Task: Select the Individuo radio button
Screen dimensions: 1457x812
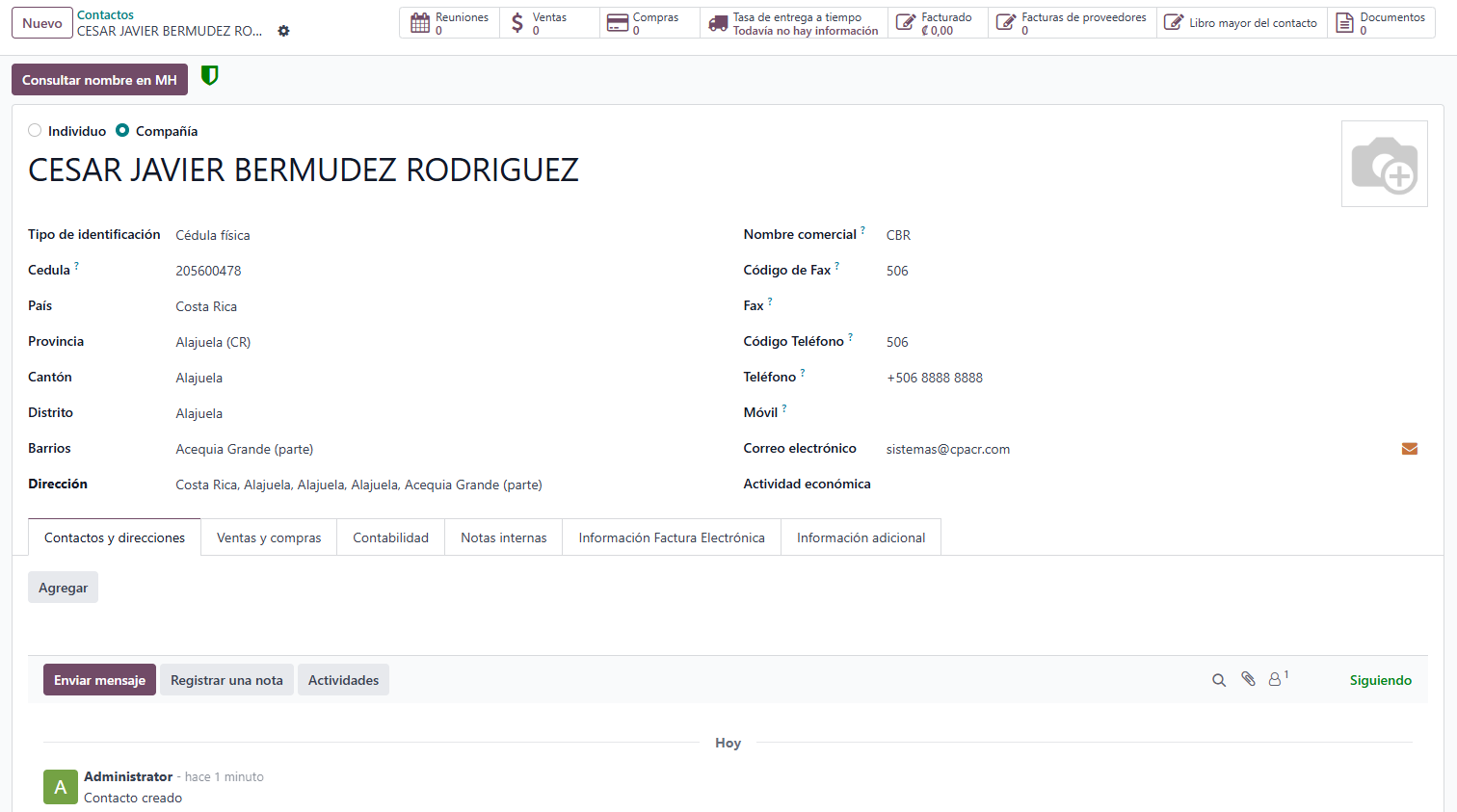Action: [36, 131]
